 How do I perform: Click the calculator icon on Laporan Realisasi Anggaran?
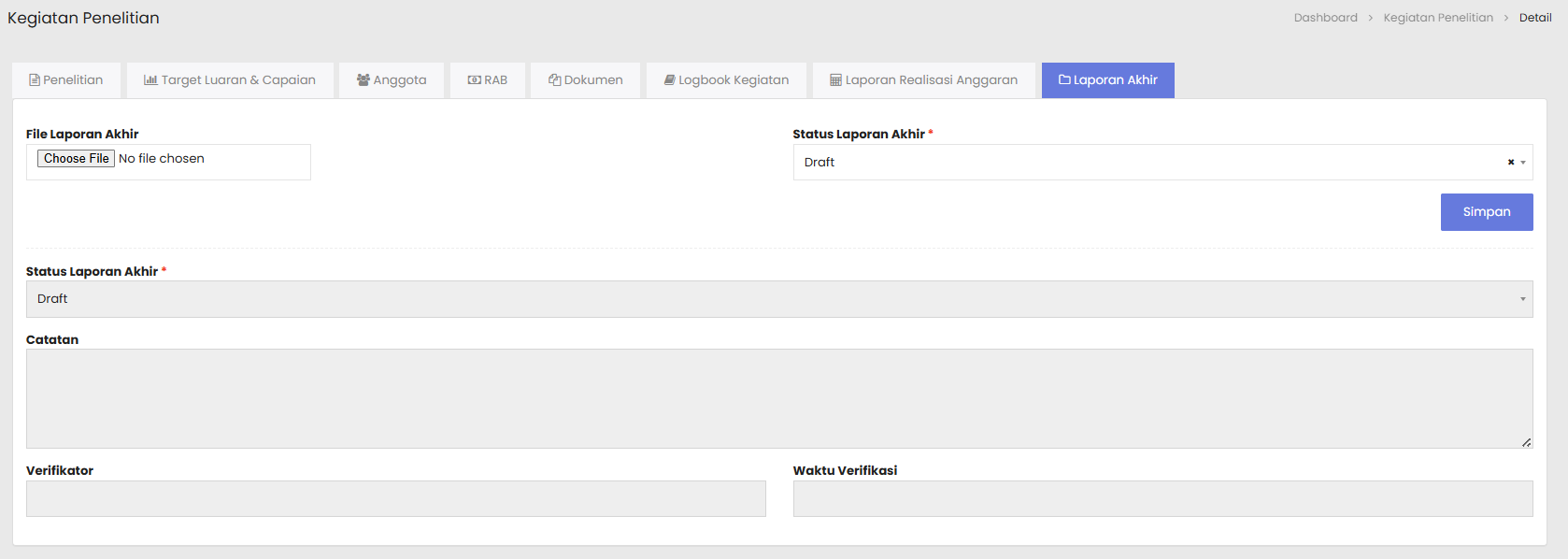pos(835,80)
